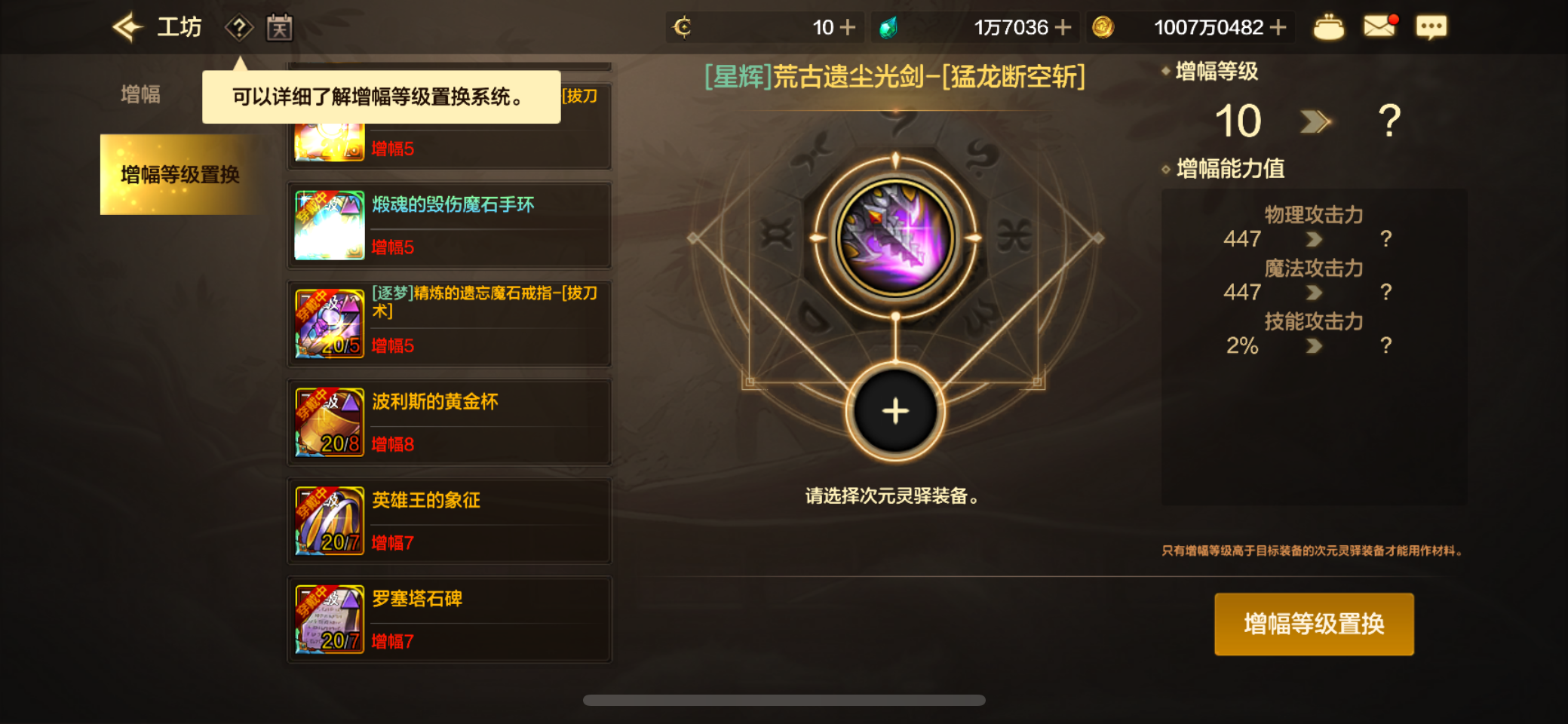
Task: Open the treasure pouch icon
Action: click(x=1328, y=28)
